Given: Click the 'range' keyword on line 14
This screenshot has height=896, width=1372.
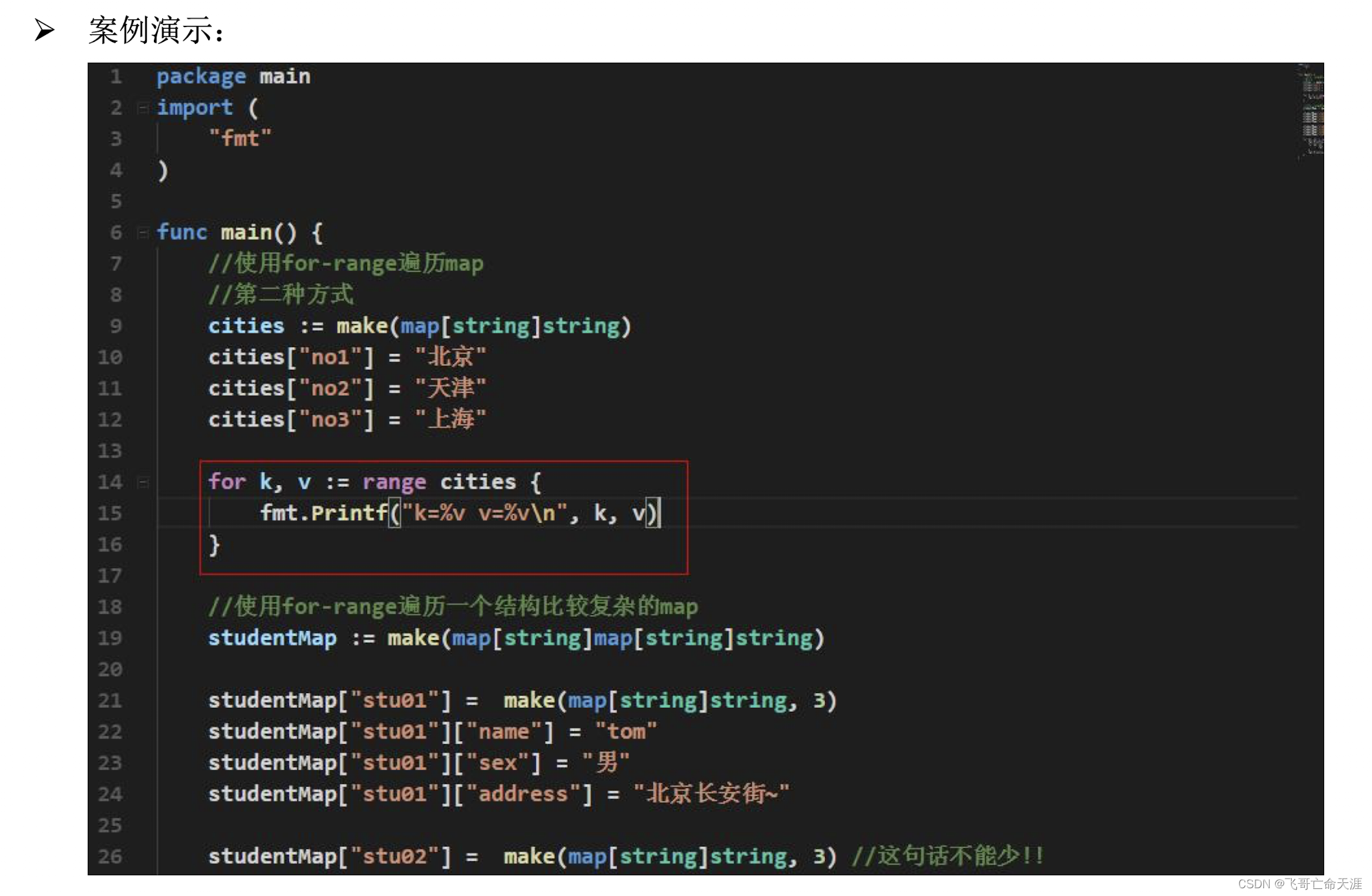Looking at the screenshot, I should coord(394,482).
